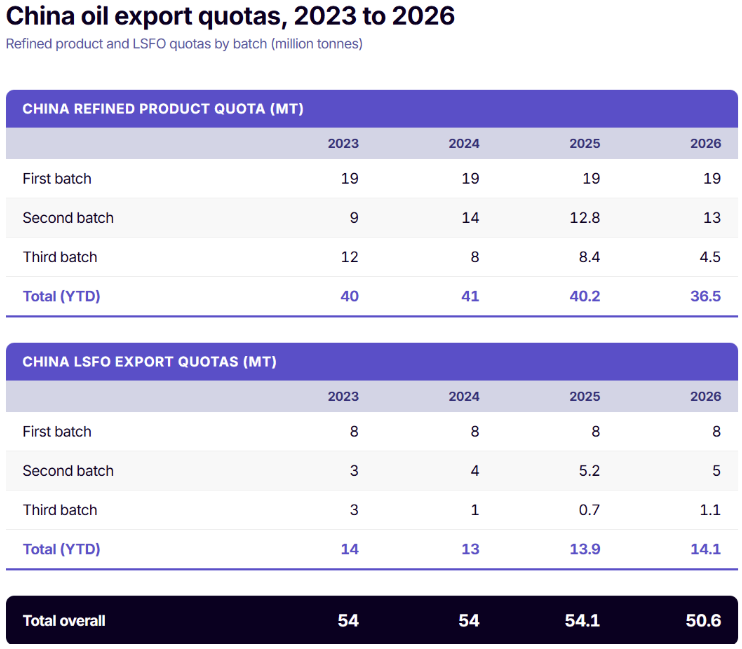Click LSFO total 2026 value "14.1"
Screen dimensions: 742x649
706,549
